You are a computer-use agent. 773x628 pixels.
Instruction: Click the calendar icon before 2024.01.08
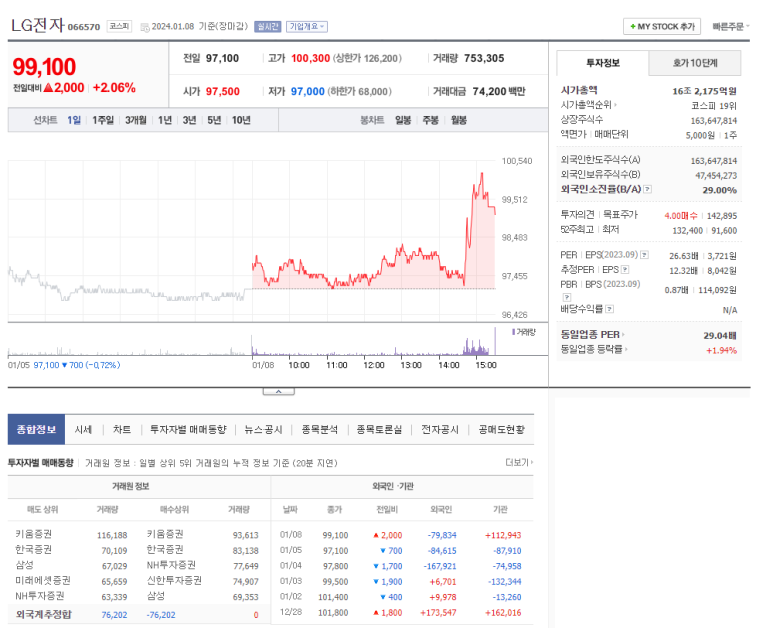[145, 27]
